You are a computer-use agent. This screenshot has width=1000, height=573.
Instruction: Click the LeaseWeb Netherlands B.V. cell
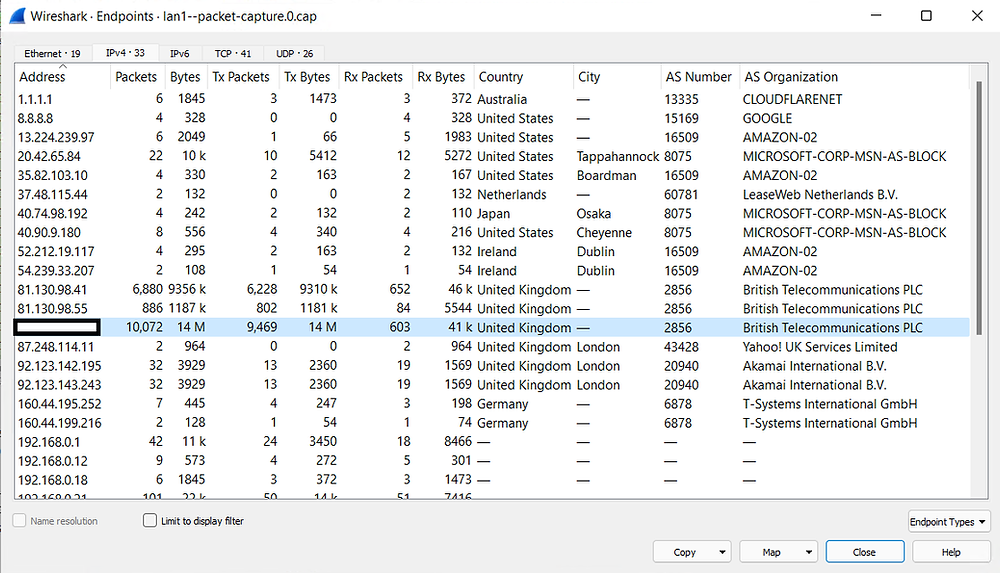[x=820, y=195]
